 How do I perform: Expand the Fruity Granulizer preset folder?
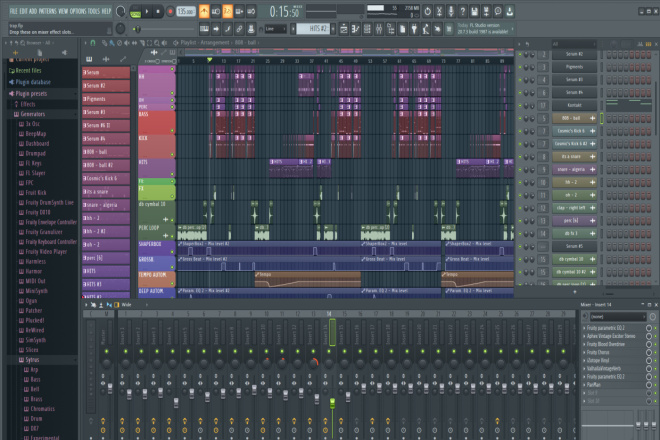point(41,232)
